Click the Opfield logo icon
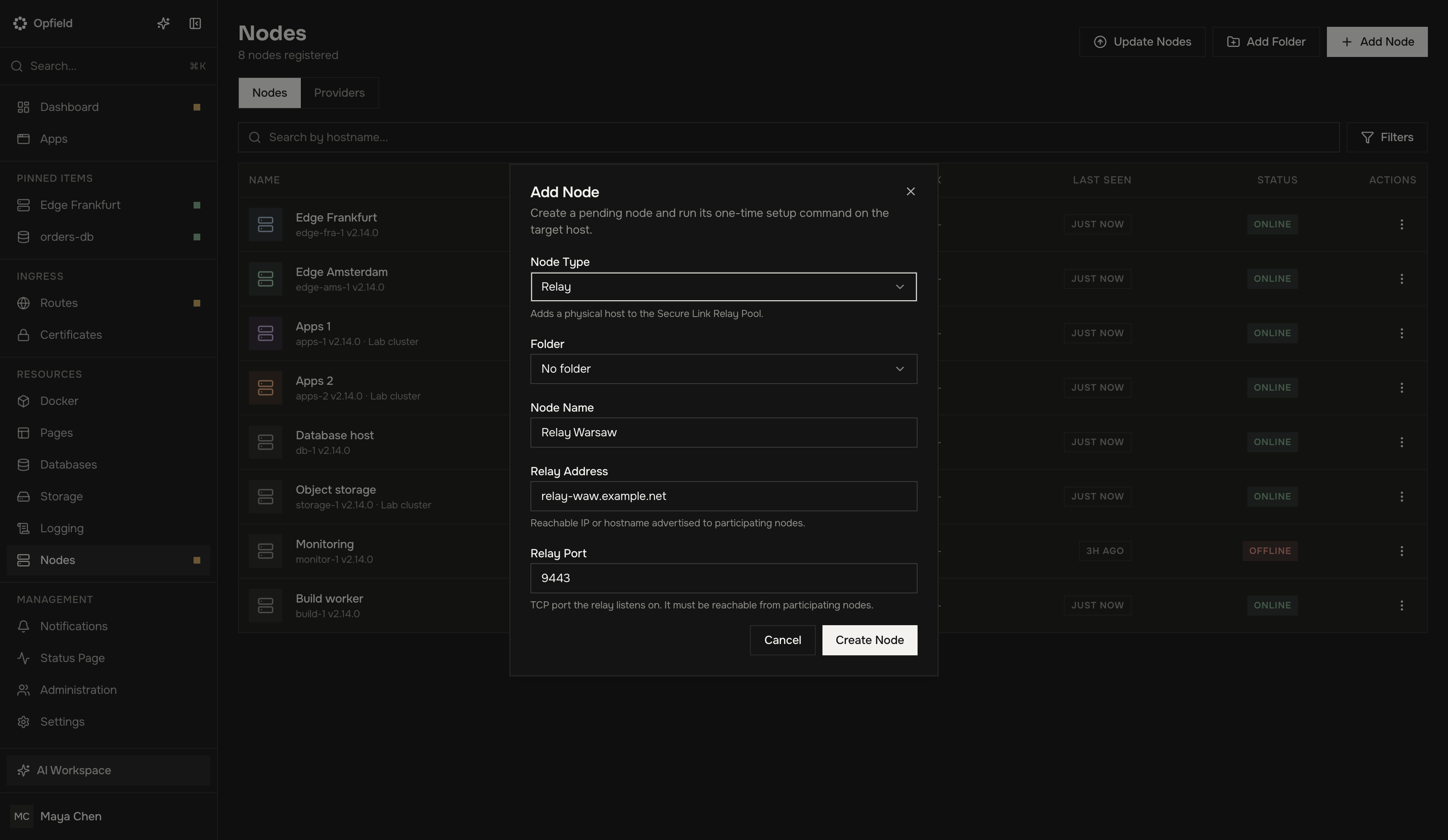The image size is (1448, 840). (x=20, y=23)
